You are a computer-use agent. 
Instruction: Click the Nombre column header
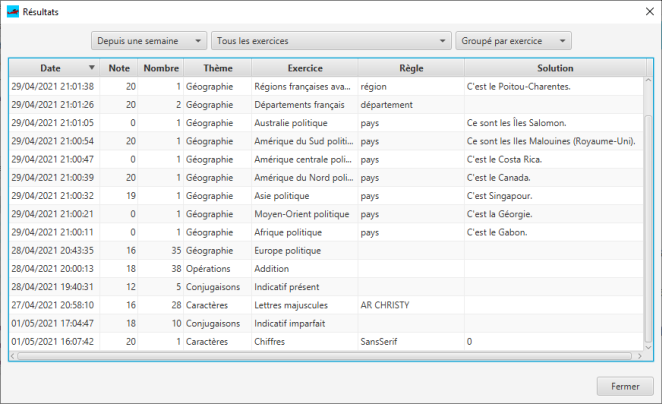[160, 68]
